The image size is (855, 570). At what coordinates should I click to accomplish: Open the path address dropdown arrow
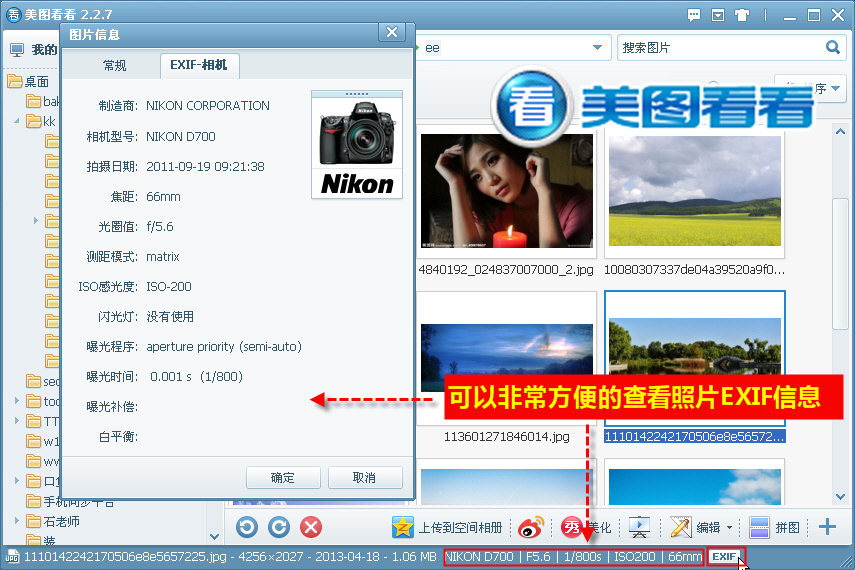click(598, 47)
